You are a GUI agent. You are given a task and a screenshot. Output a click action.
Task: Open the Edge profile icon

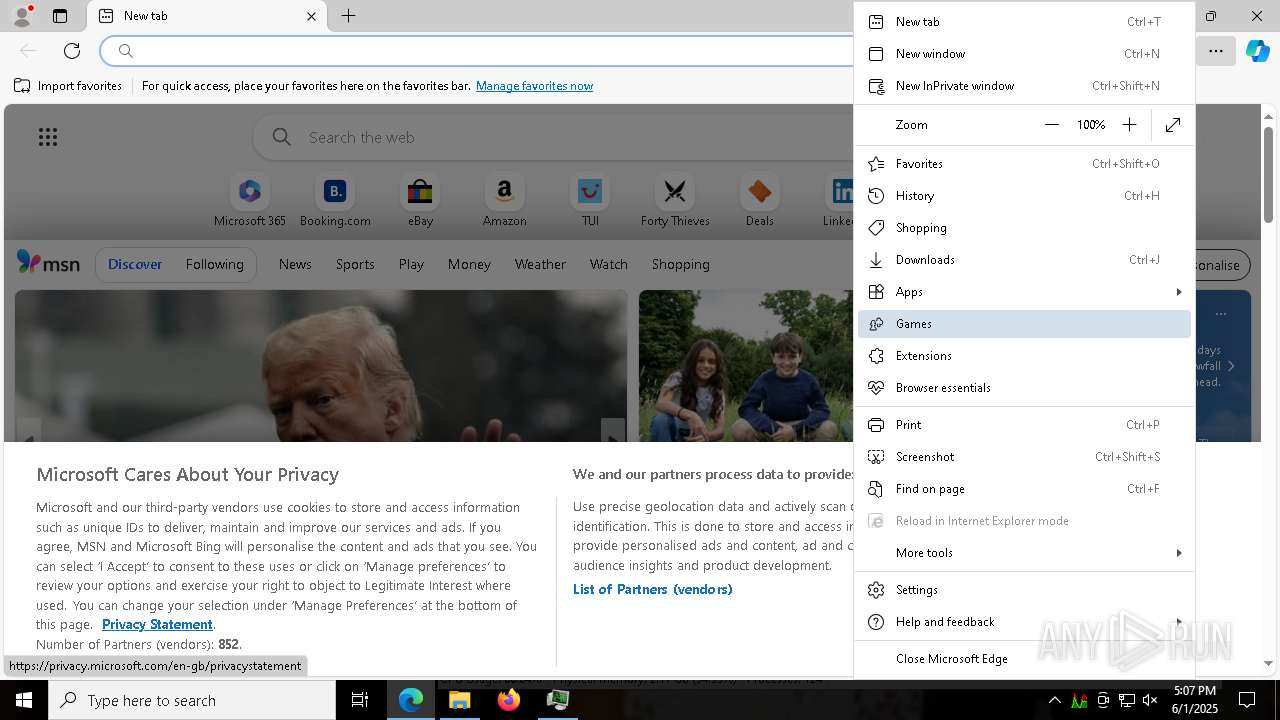[x=21, y=16]
